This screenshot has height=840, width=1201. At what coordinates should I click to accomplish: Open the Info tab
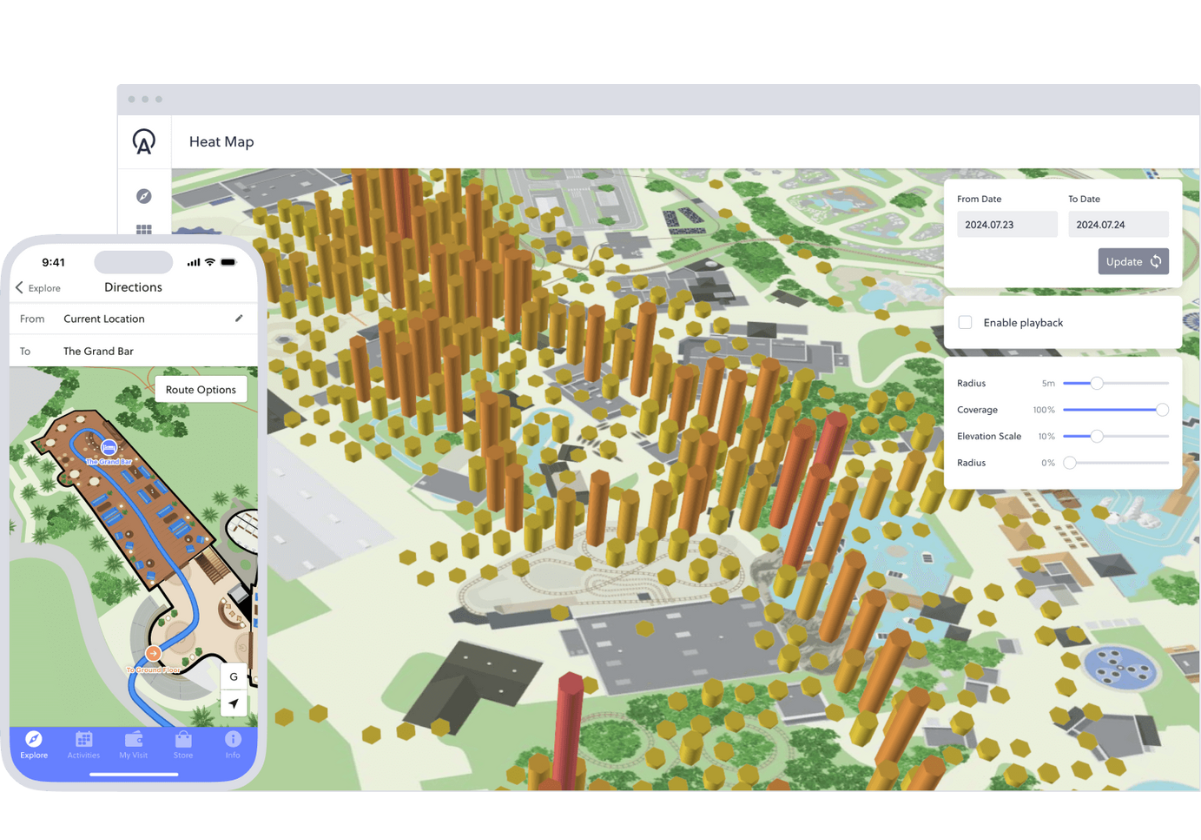pos(233,743)
